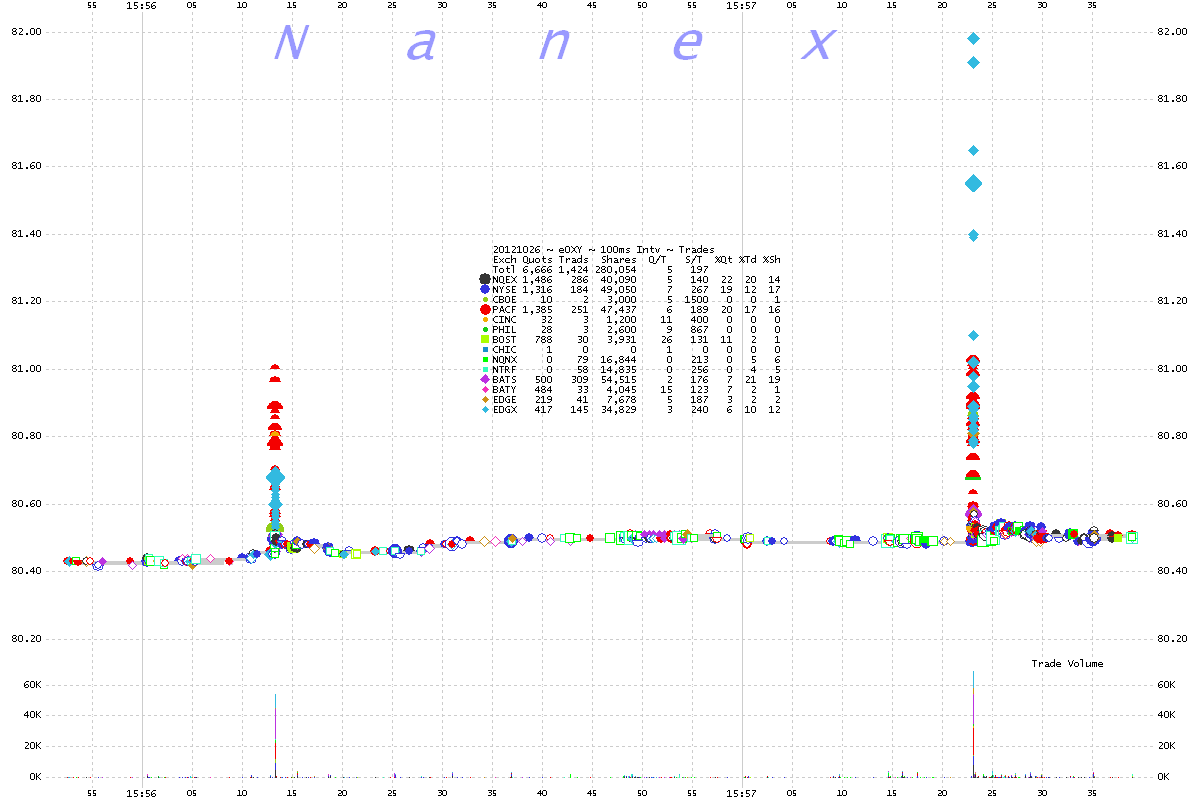Click the PHIL green dot legend marker

click(x=485, y=329)
